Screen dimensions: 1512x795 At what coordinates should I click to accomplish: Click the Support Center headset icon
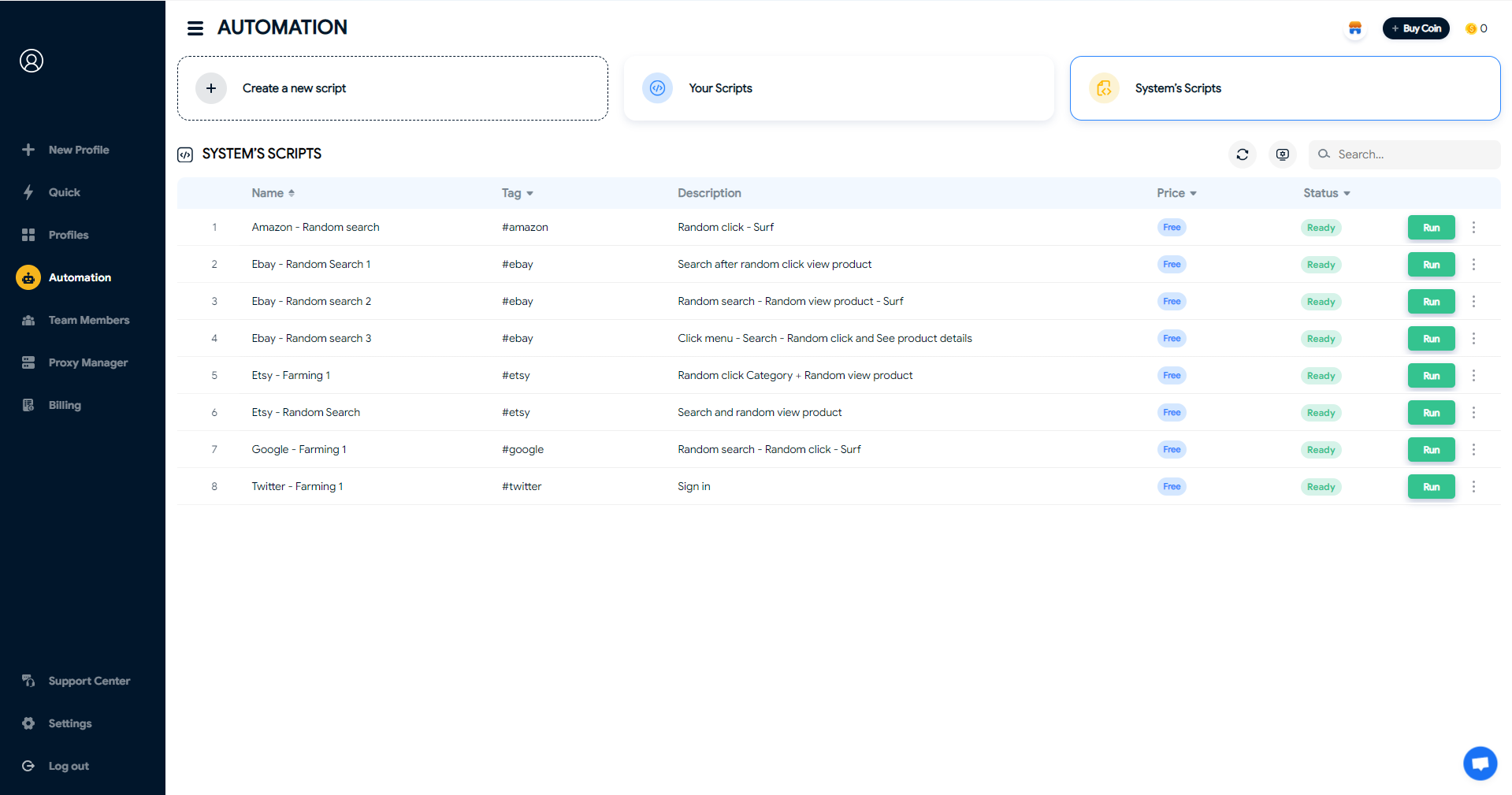point(28,681)
